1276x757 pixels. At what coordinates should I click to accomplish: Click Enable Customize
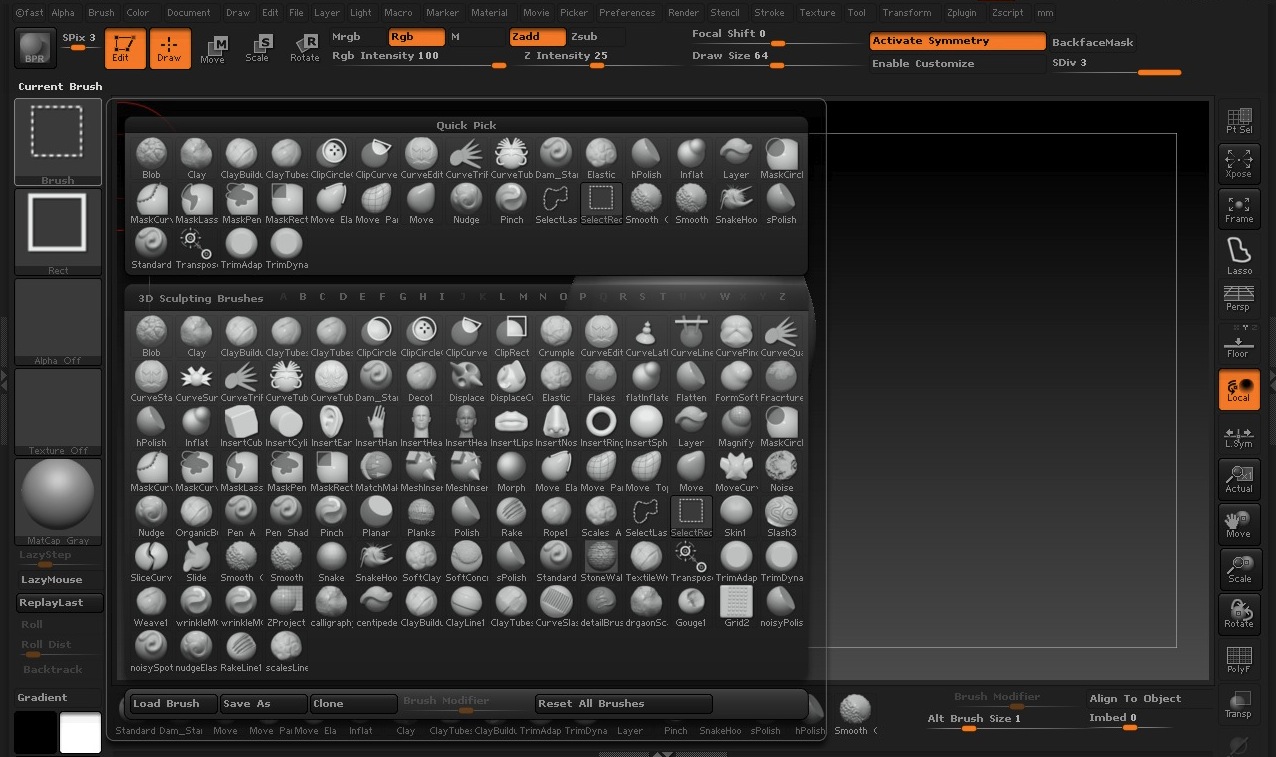(x=957, y=63)
